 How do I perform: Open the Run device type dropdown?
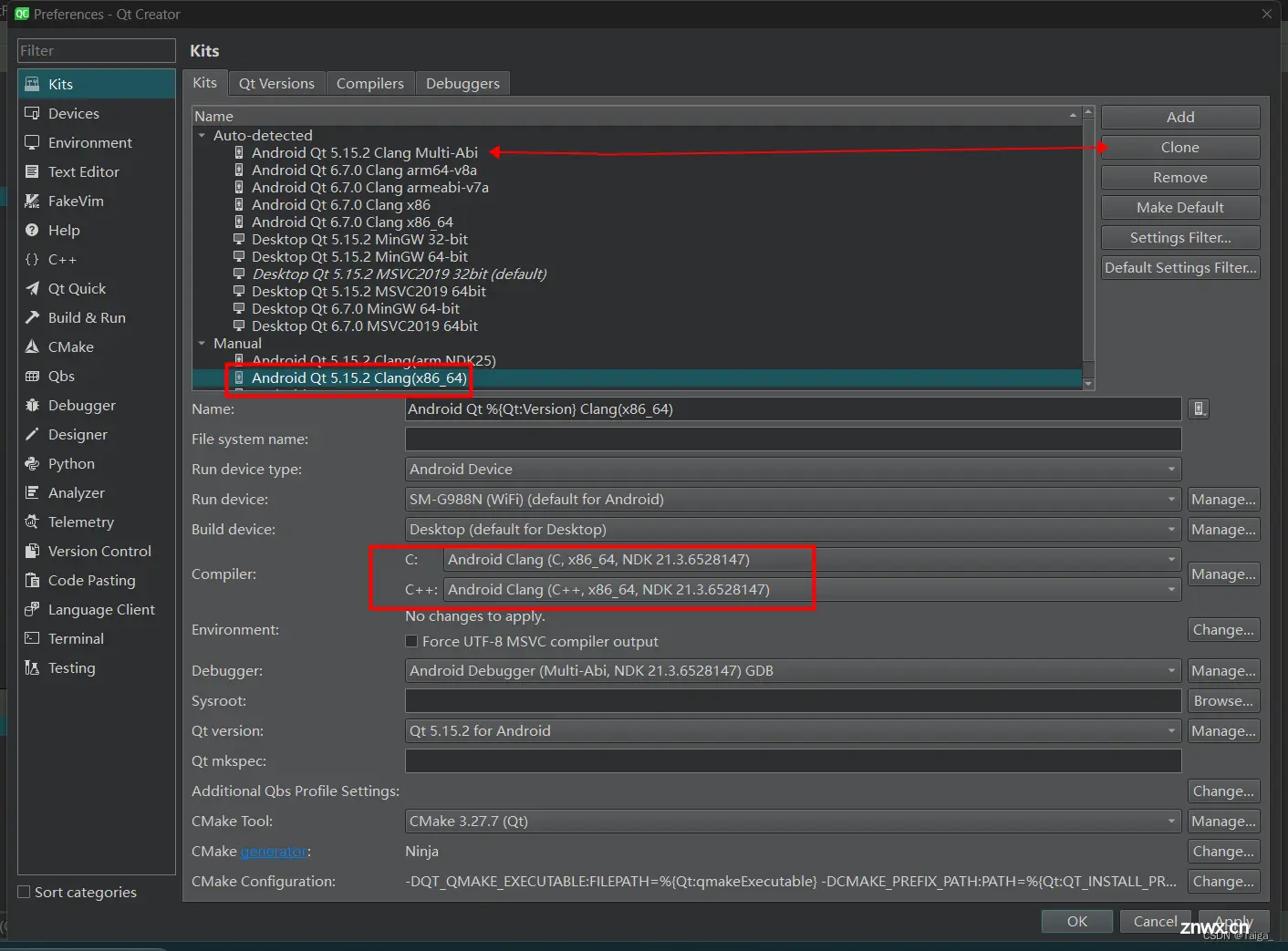(793, 469)
